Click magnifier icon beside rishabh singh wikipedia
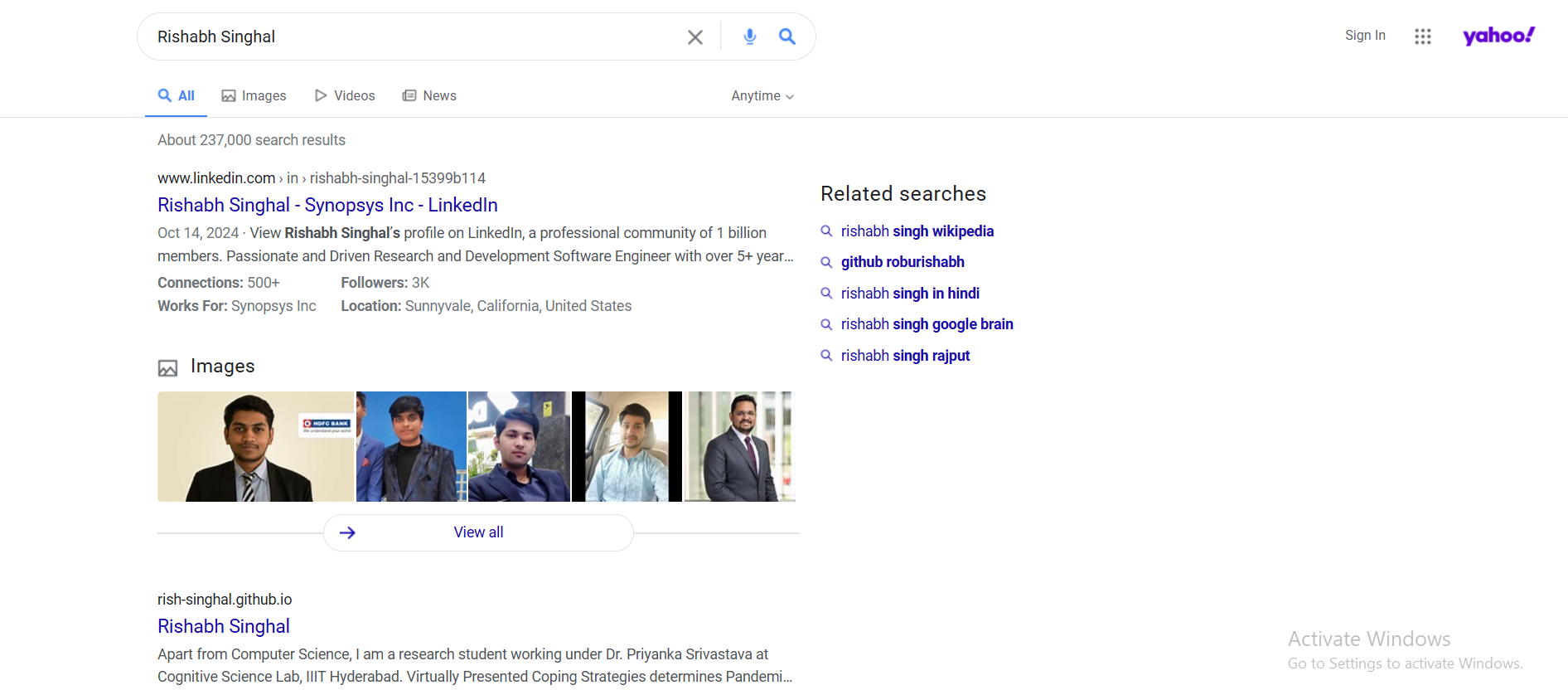The width and height of the screenshot is (1568, 690). pos(826,231)
